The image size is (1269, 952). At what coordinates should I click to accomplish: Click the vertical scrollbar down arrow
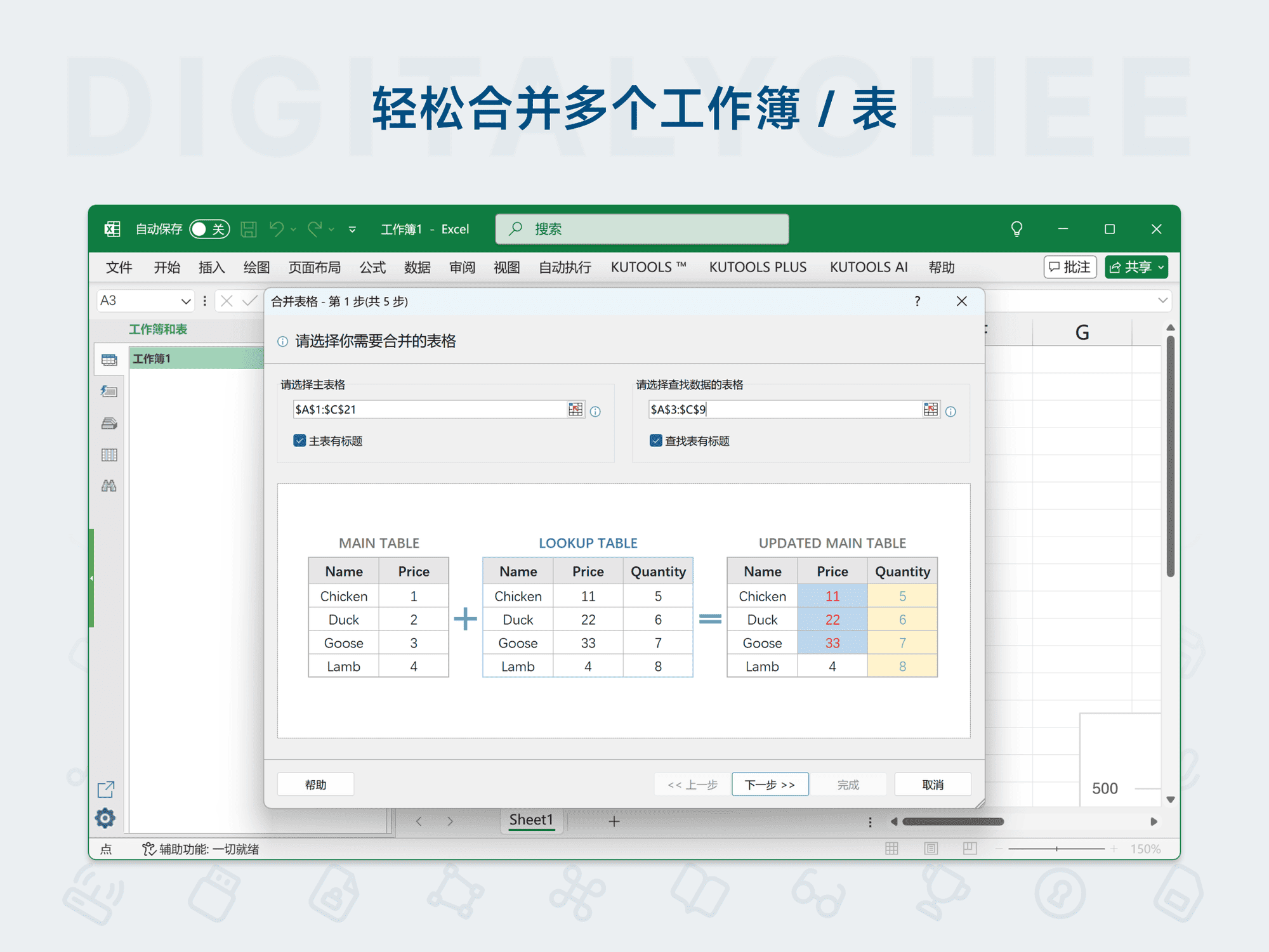point(1171,799)
